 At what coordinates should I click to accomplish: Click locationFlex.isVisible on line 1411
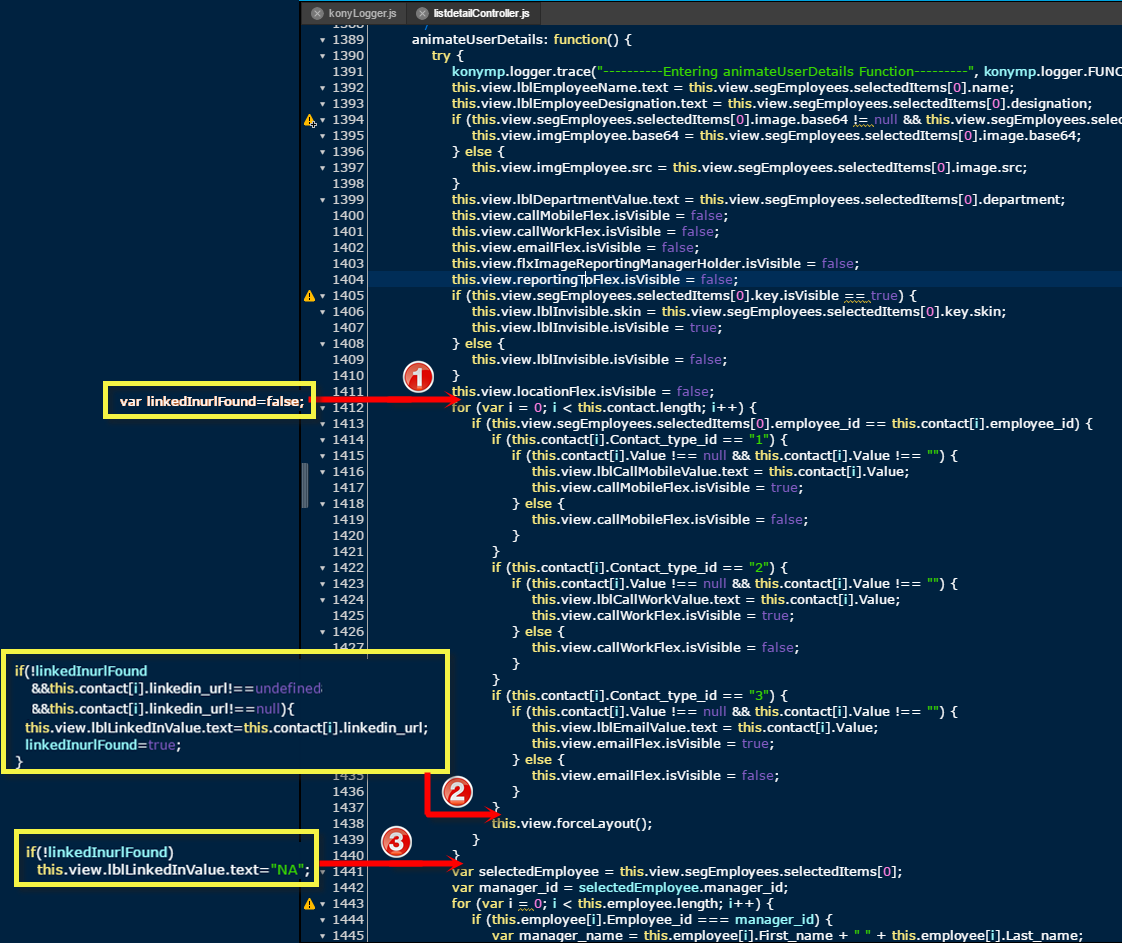[x=586, y=392]
